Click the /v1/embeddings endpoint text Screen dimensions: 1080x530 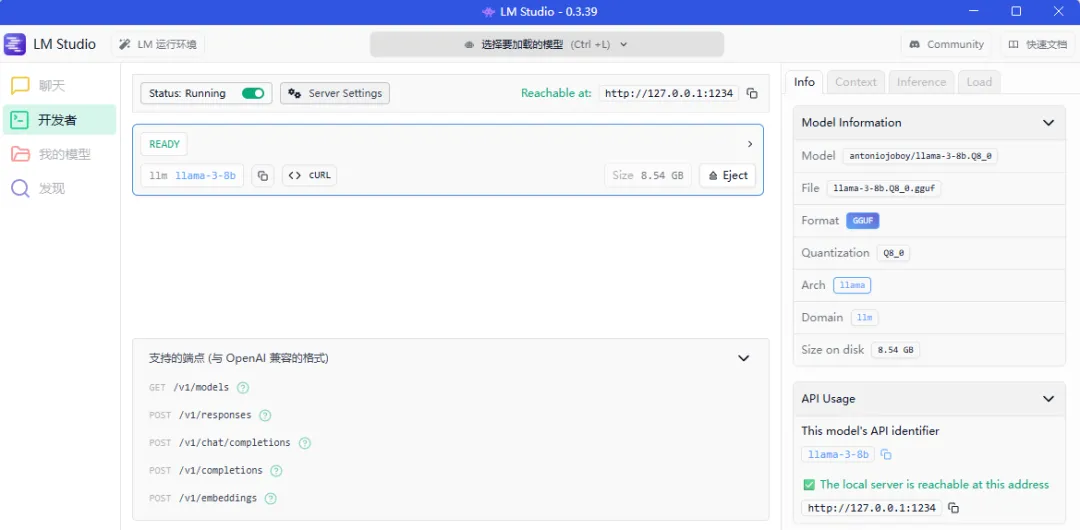[218, 498]
